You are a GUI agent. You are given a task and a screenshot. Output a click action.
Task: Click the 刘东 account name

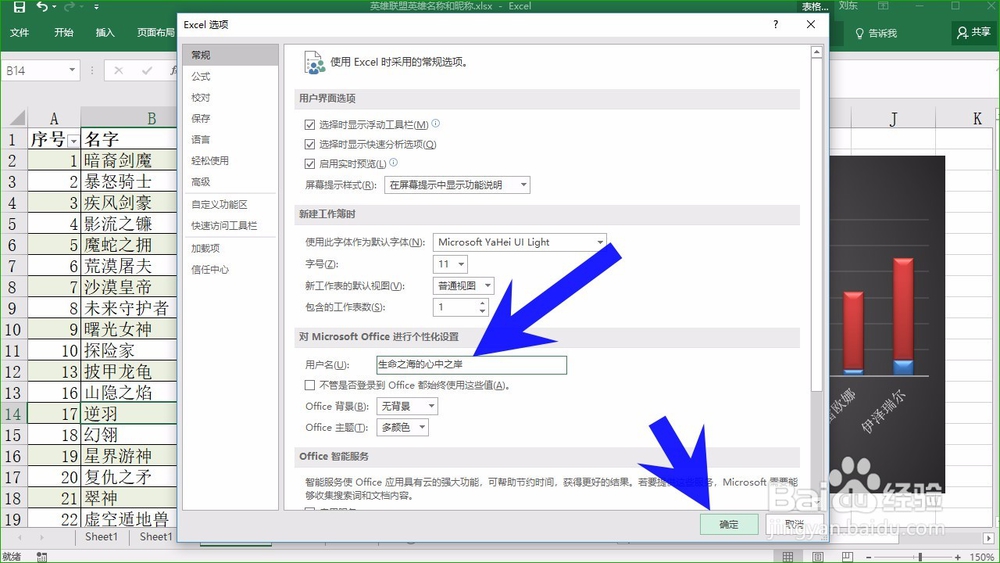click(x=848, y=6)
